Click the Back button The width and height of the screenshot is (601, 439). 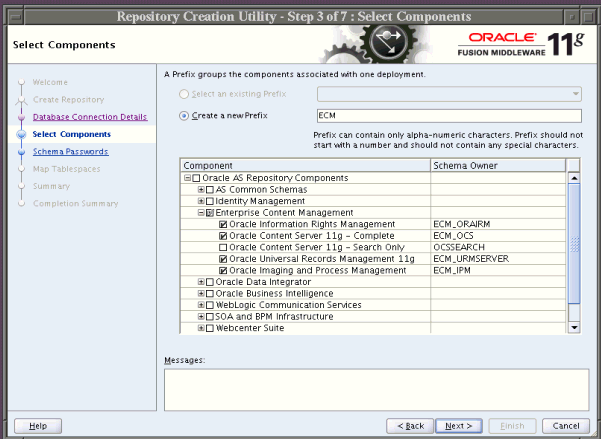pyautogui.click(x=410, y=426)
